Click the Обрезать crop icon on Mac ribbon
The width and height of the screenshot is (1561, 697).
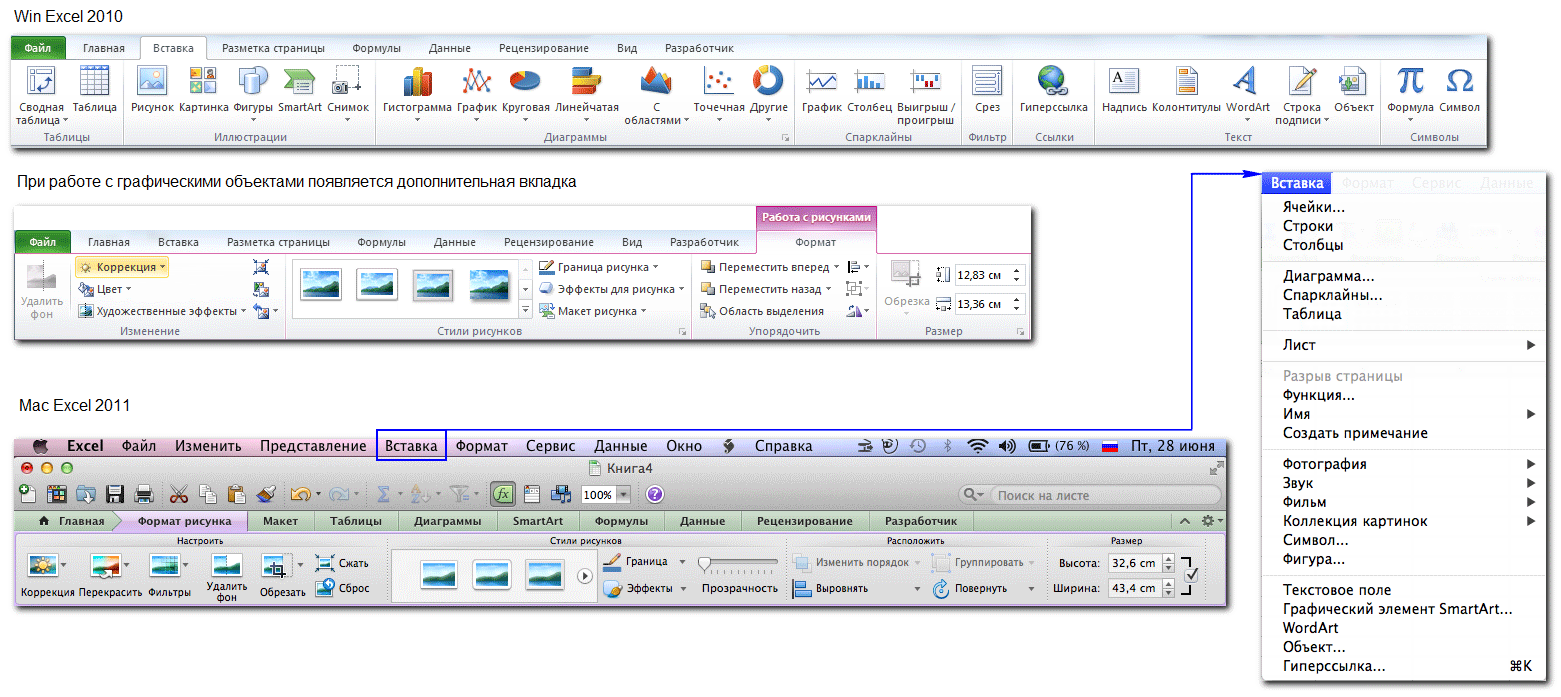[x=274, y=565]
